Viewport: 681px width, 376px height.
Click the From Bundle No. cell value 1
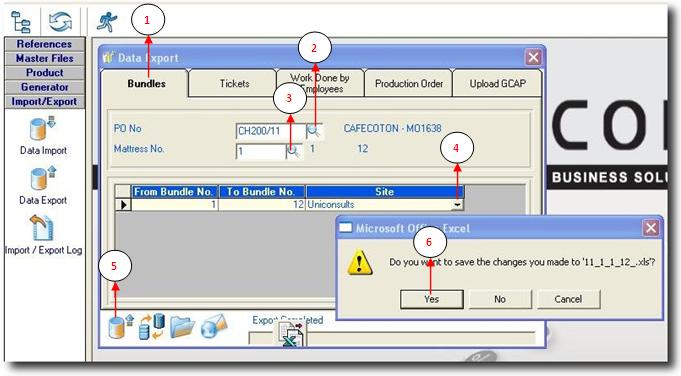(x=175, y=204)
